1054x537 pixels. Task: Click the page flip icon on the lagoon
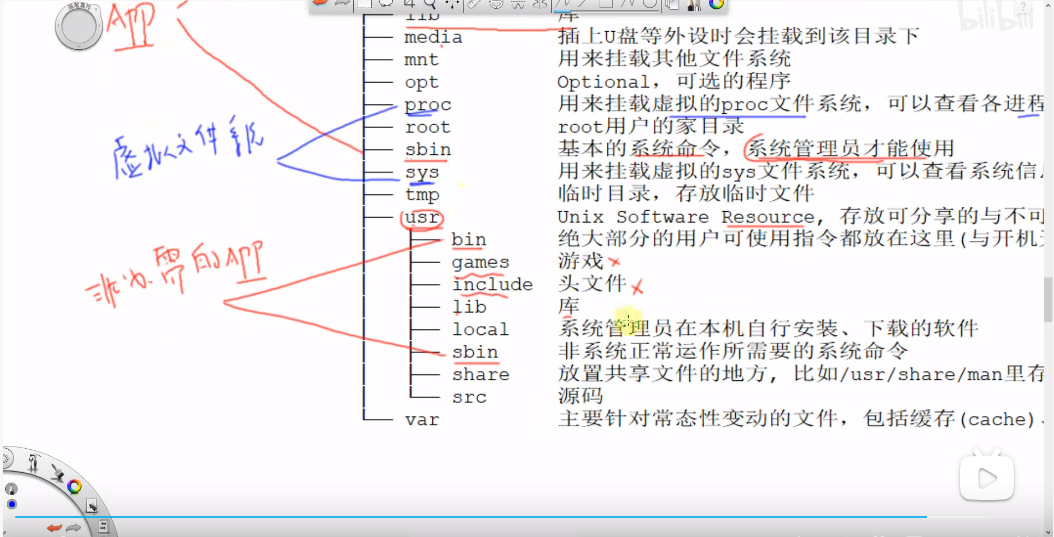point(104,527)
